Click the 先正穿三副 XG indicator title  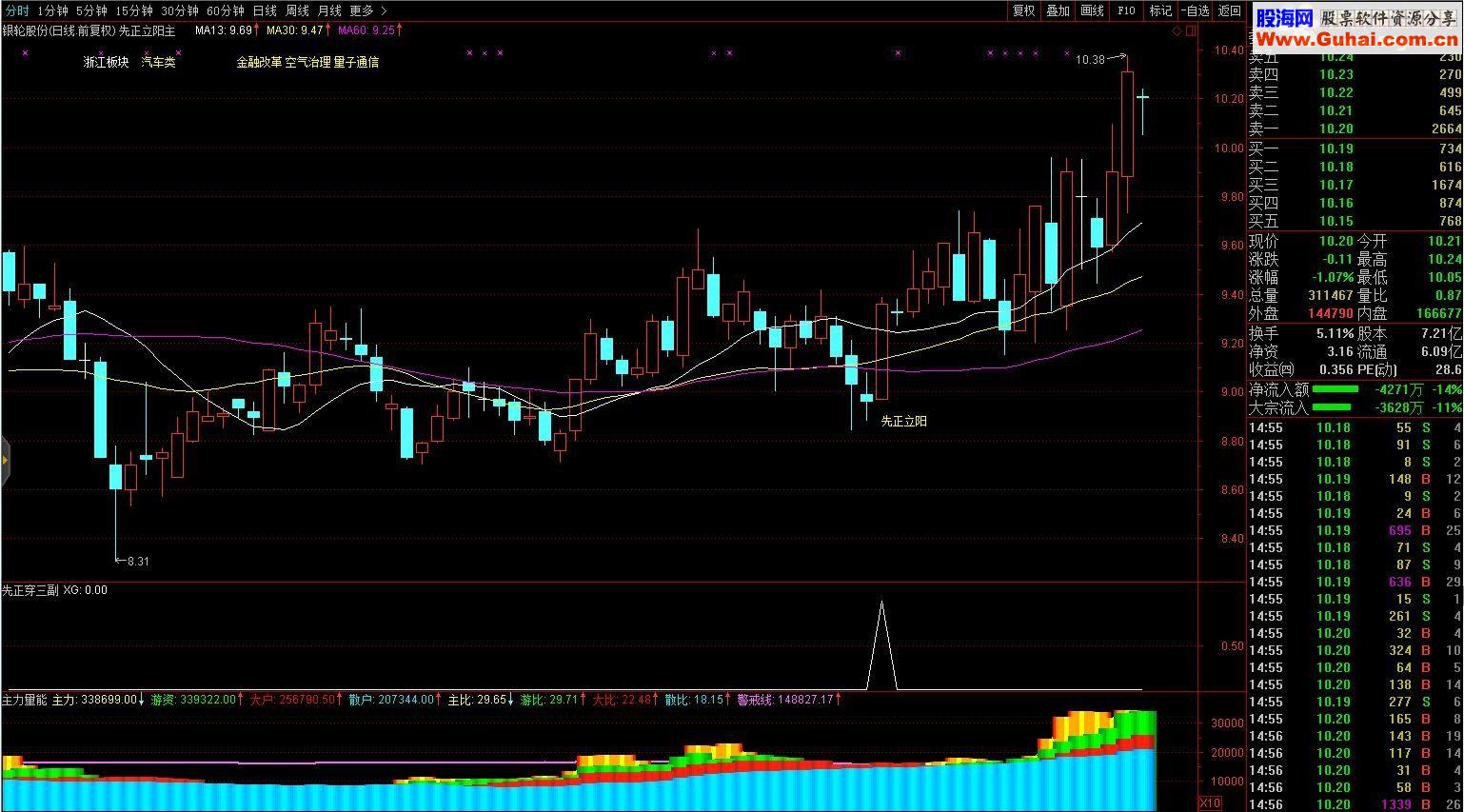point(54,590)
